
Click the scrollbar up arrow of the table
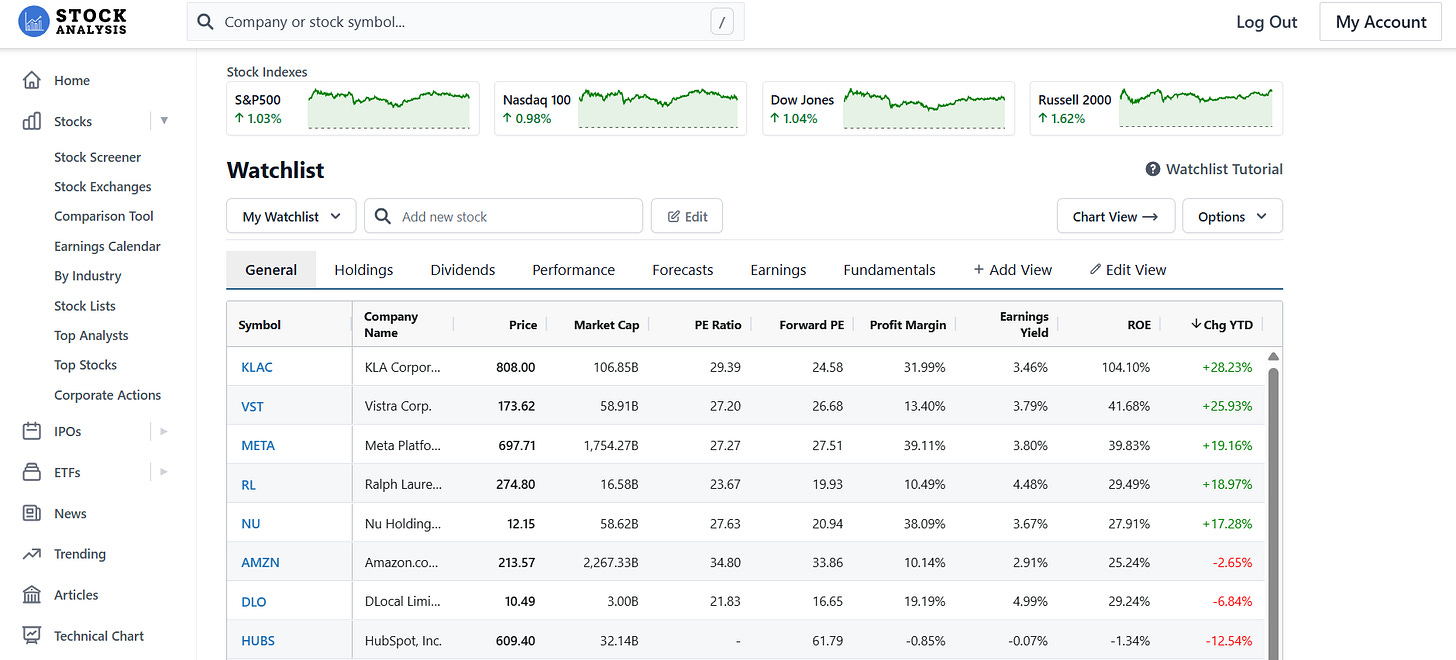point(1273,356)
